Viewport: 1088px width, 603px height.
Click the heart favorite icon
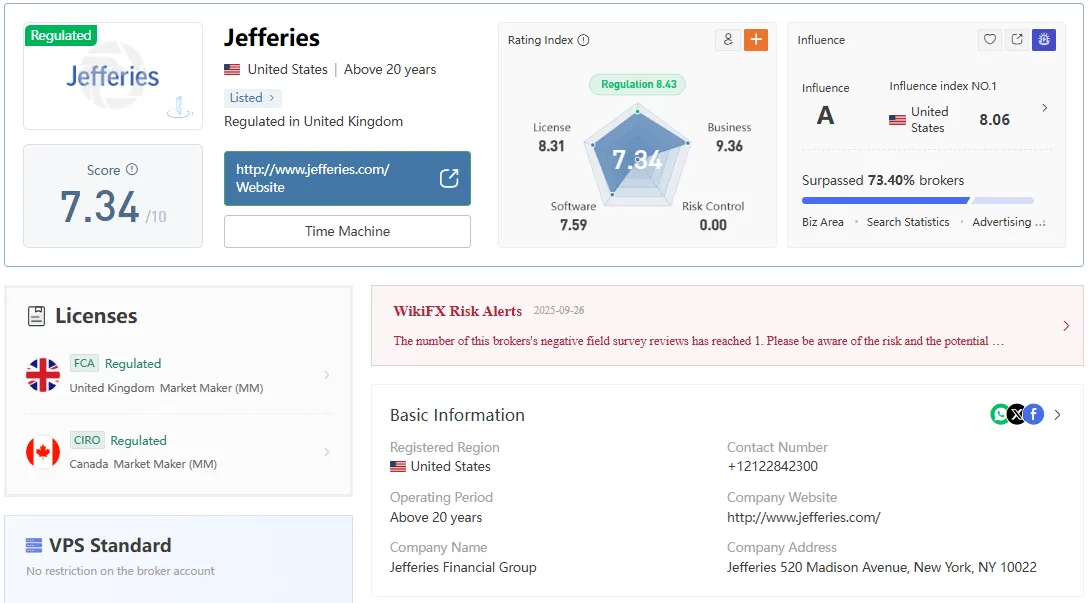click(x=990, y=40)
